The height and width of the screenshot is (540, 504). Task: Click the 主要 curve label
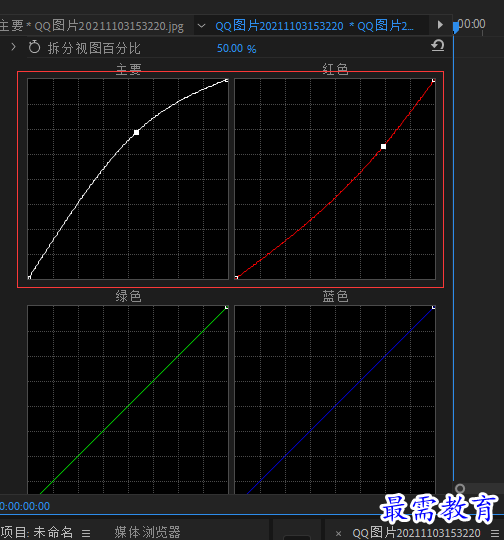[x=128, y=69]
